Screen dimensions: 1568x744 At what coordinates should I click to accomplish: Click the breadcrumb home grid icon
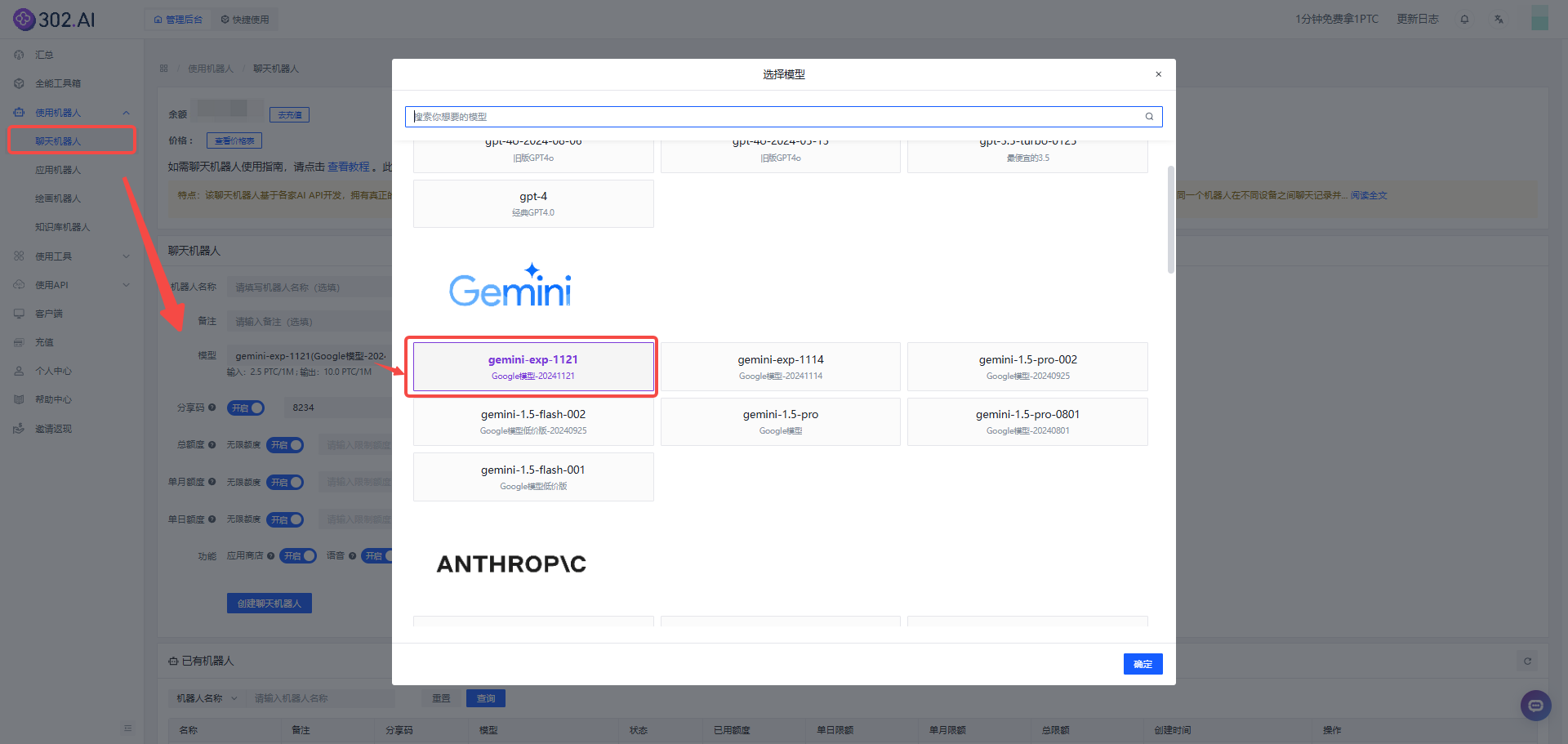[x=163, y=69]
